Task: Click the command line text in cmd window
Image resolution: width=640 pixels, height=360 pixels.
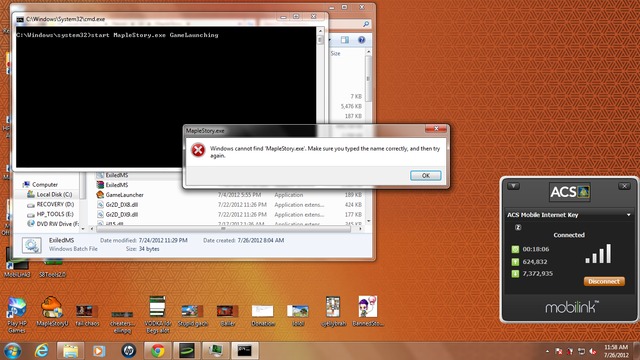Action: coord(117,35)
